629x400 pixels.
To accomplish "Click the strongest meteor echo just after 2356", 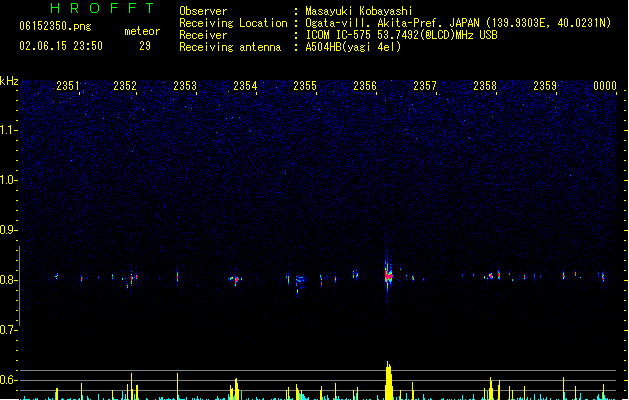I will pyautogui.click(x=388, y=276).
